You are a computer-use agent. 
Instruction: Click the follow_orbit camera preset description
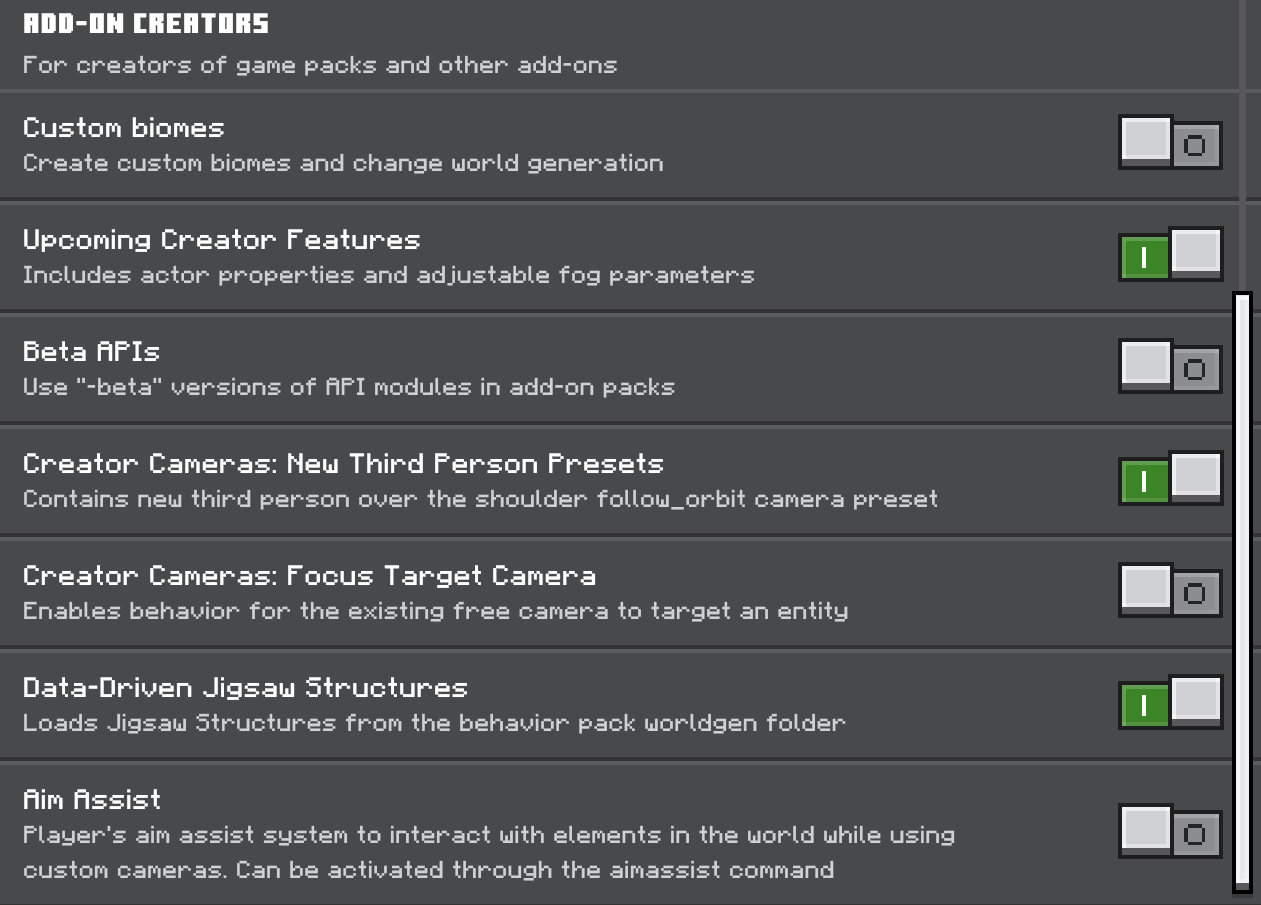[480, 499]
